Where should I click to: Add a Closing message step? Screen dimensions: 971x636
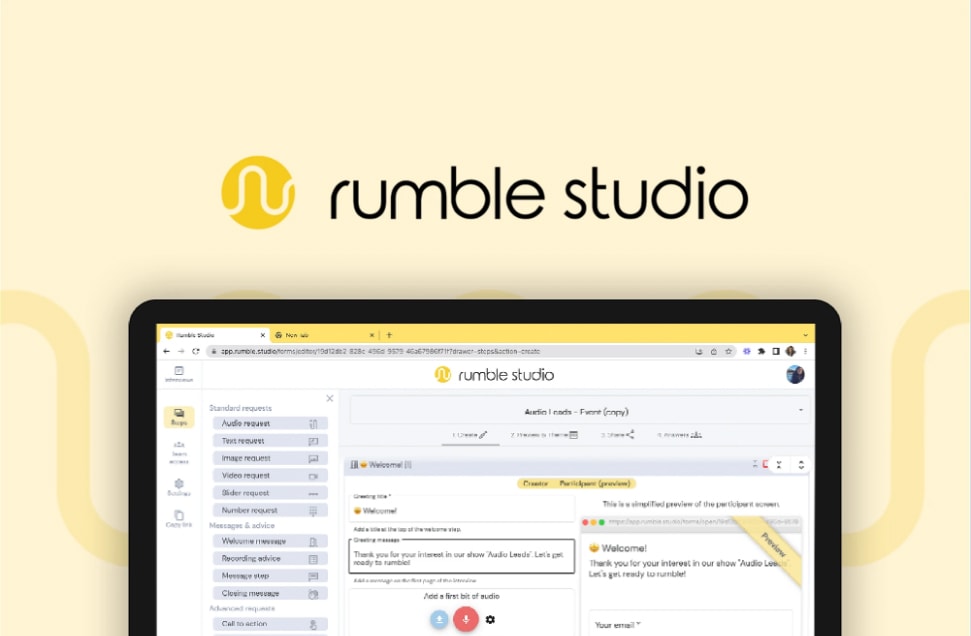270,593
